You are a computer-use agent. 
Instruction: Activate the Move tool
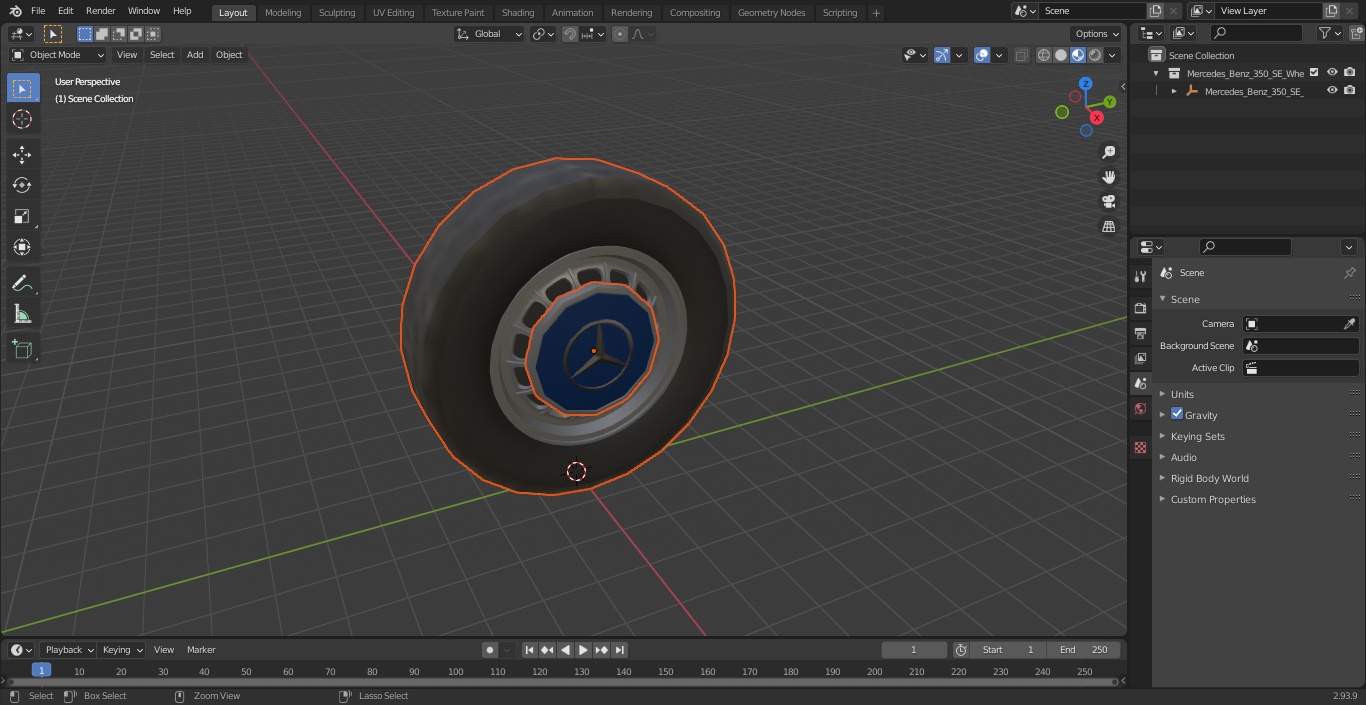point(22,154)
